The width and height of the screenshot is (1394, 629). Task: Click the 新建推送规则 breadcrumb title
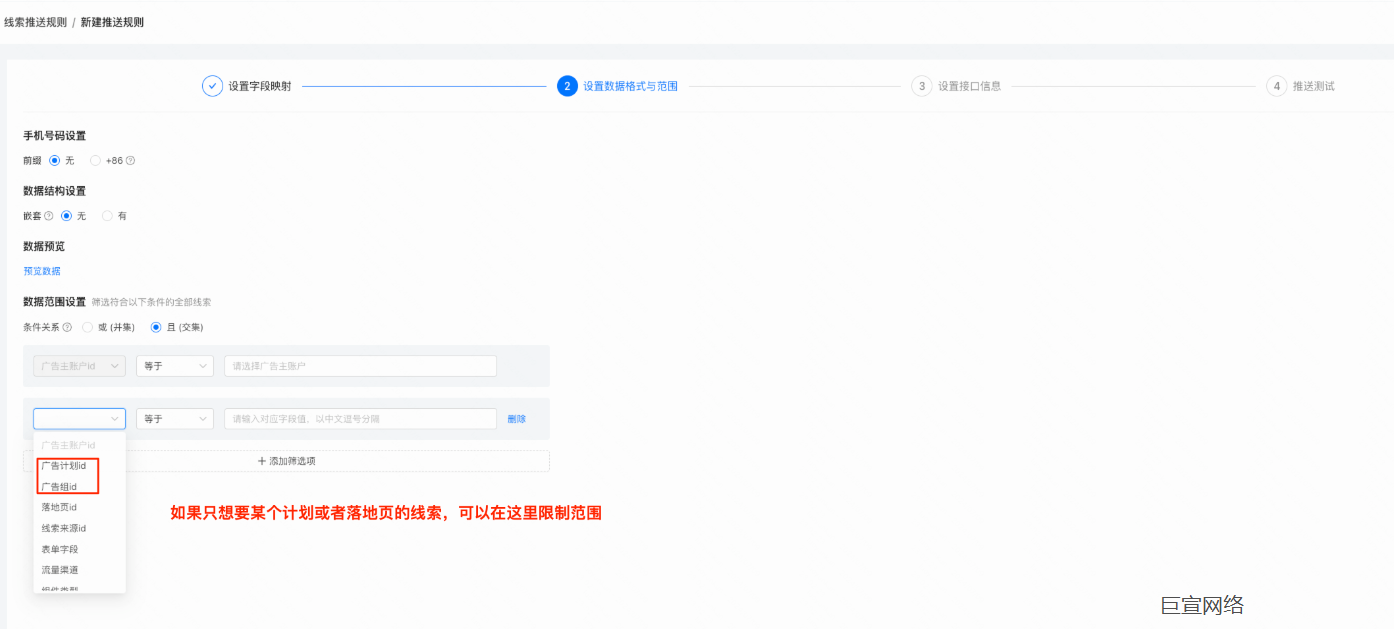pyautogui.click(x=112, y=21)
